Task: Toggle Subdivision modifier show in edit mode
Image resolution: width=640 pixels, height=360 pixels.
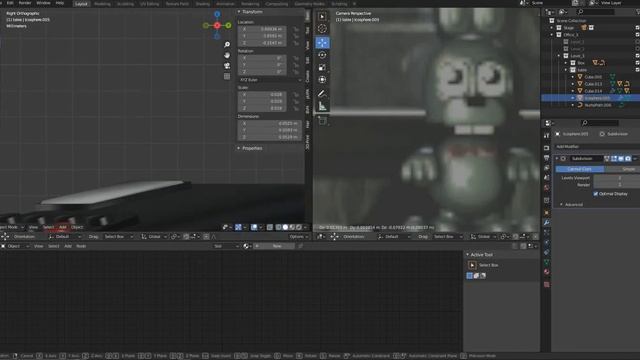Action: click(x=614, y=158)
